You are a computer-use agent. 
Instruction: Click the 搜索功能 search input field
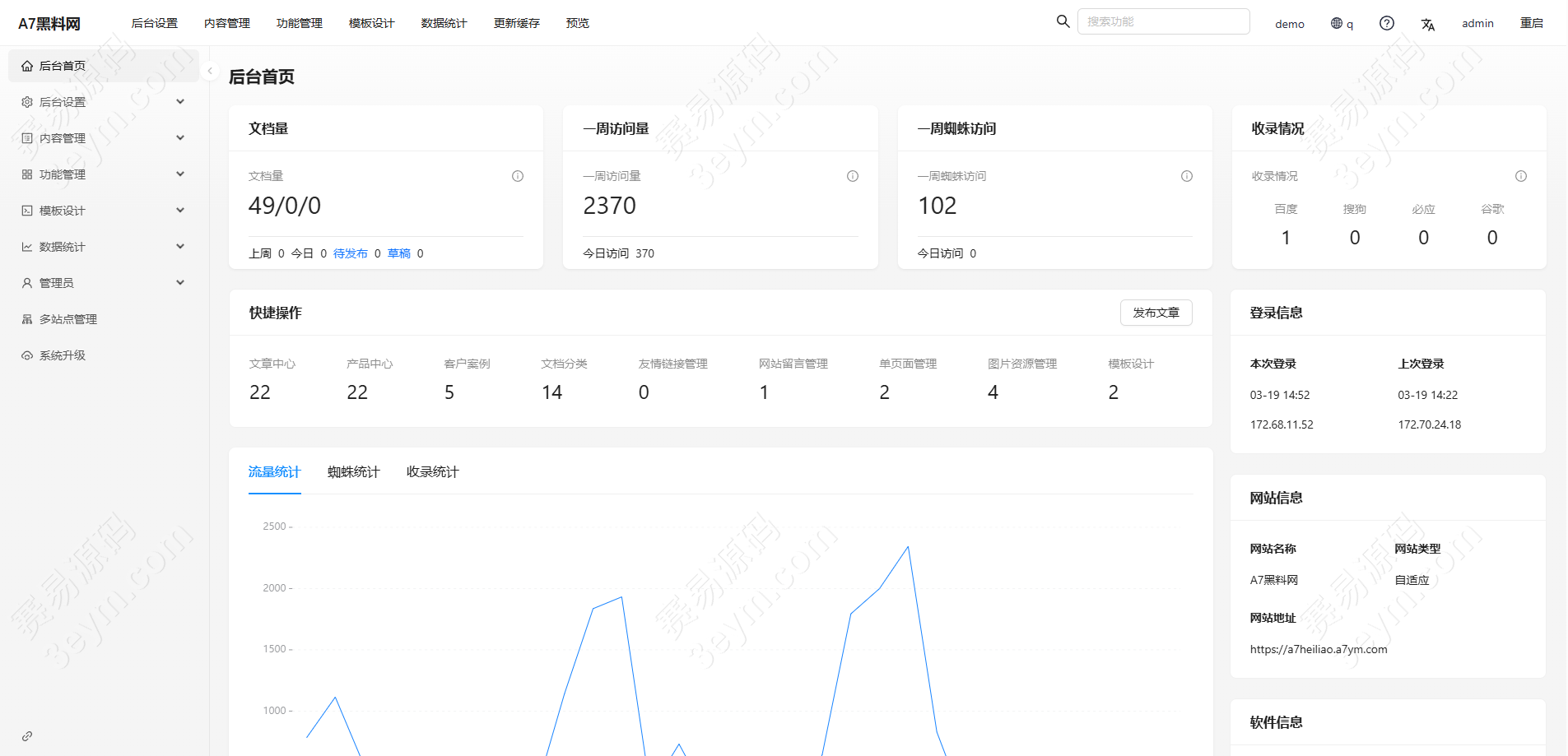pos(1163,21)
